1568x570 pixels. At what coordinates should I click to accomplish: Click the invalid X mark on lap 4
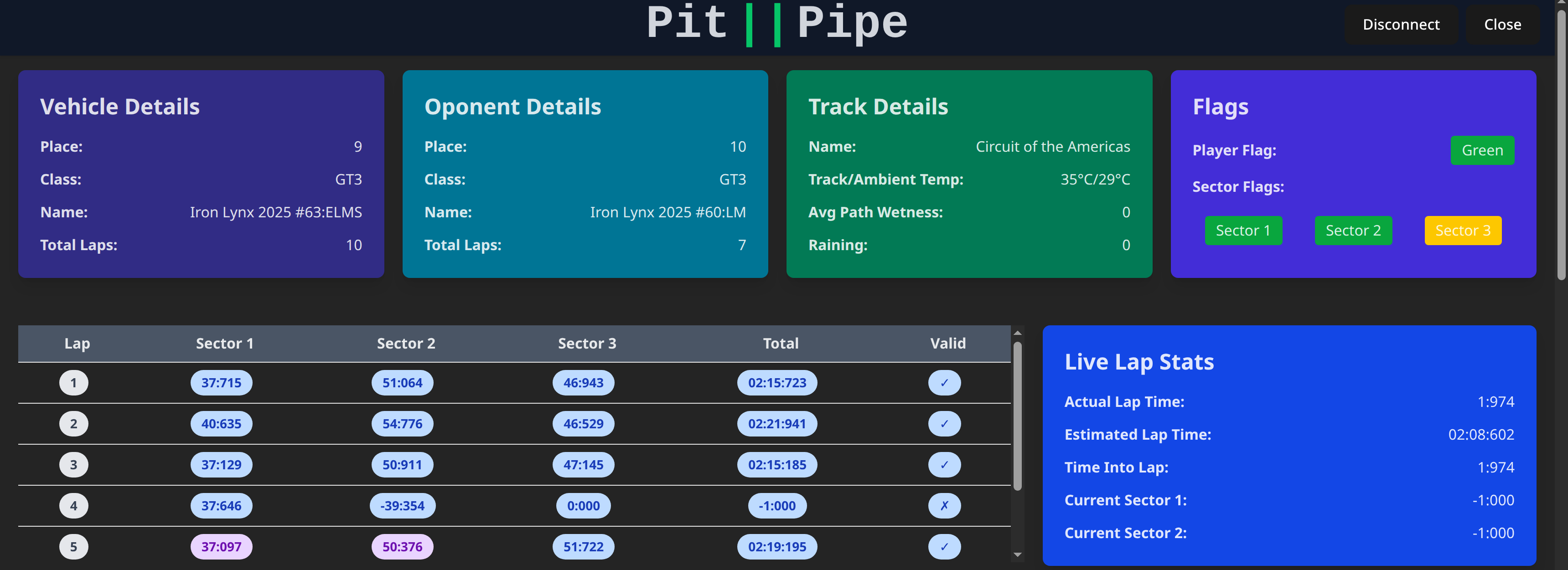click(x=944, y=505)
